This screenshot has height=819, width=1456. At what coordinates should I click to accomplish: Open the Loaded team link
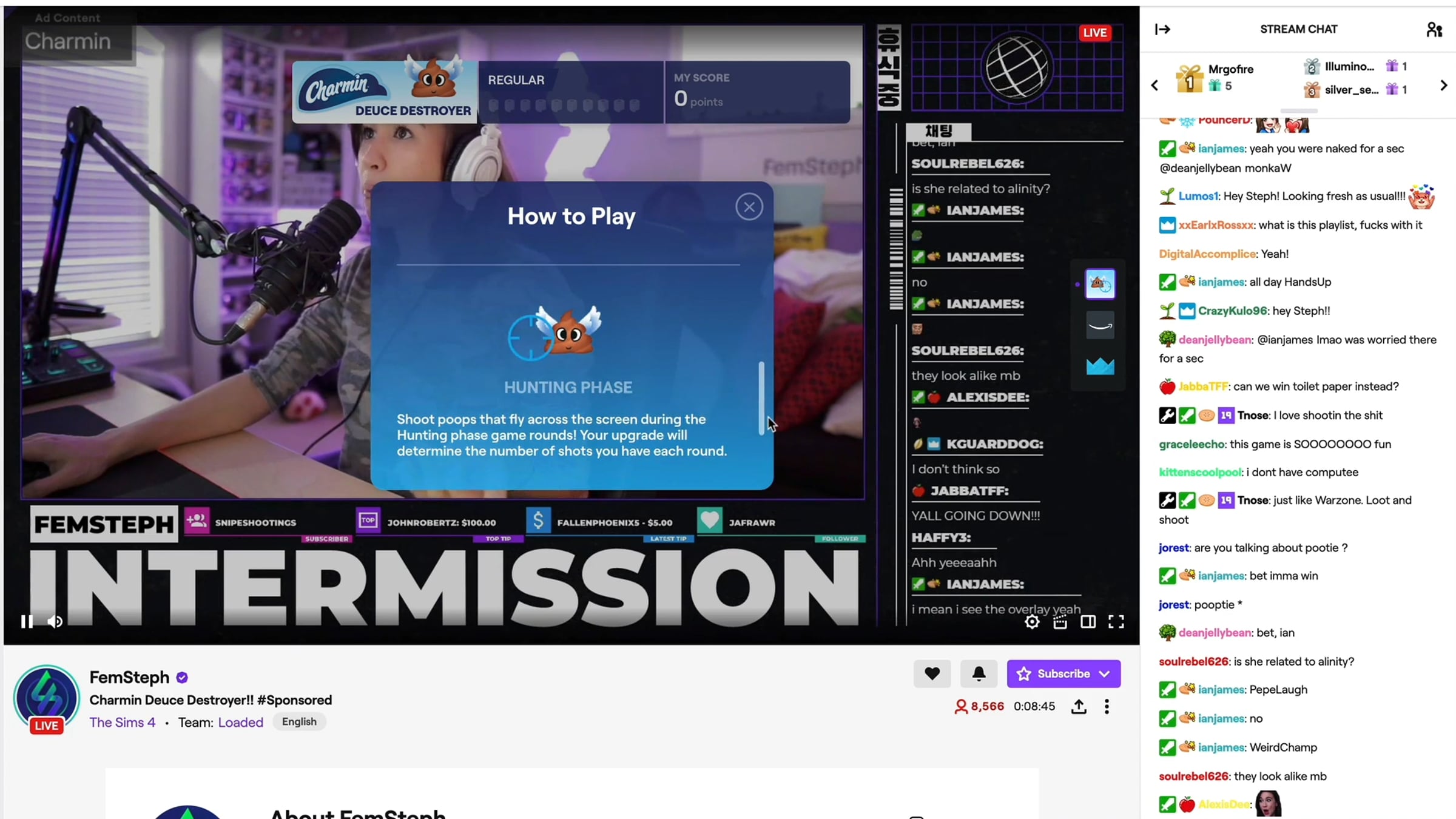[x=241, y=722]
